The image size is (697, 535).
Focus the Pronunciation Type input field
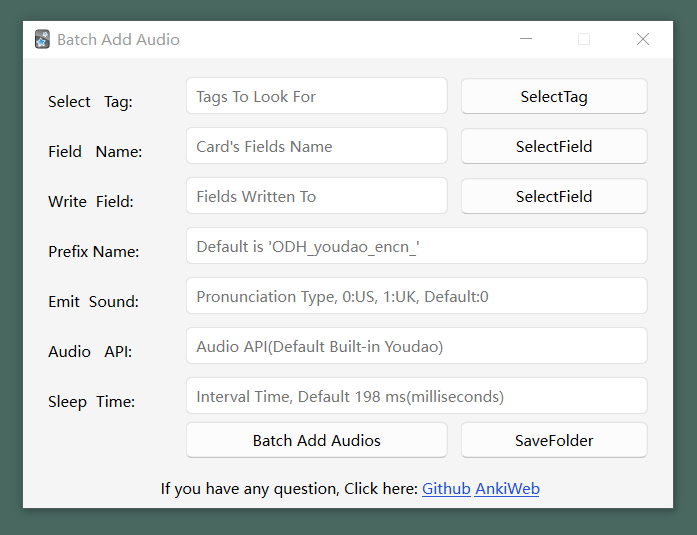pos(416,297)
